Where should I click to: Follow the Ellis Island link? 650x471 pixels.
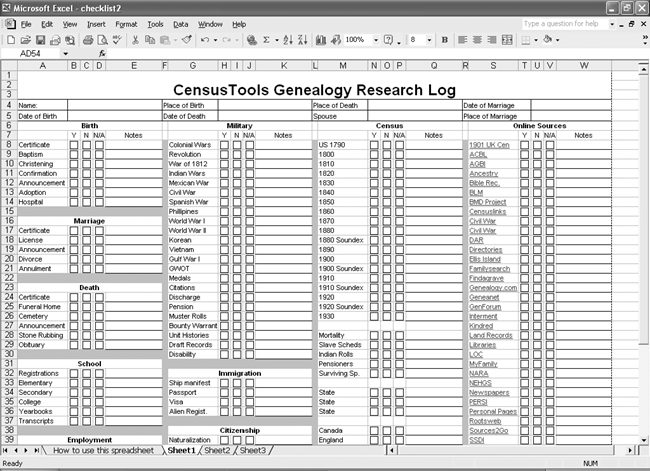tap(485, 260)
